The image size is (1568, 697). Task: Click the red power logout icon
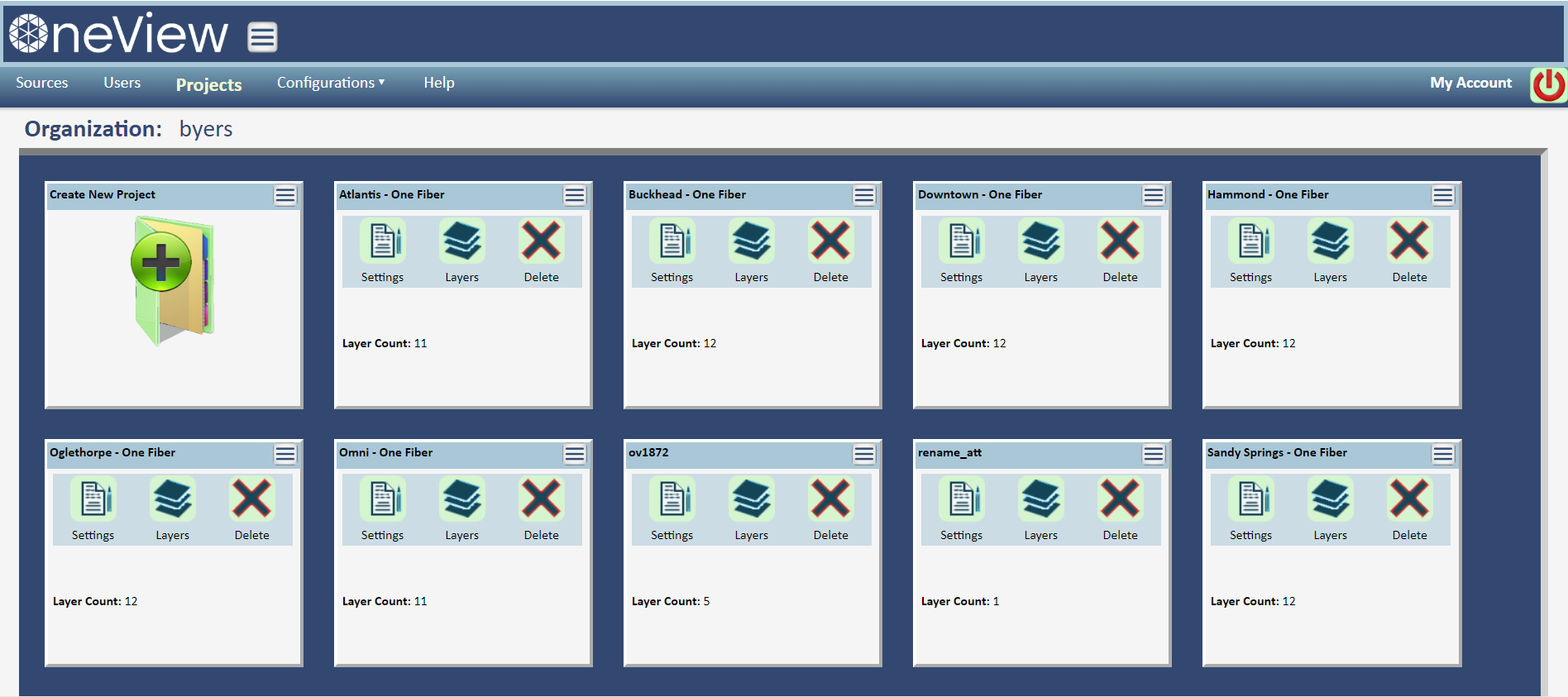[1547, 84]
